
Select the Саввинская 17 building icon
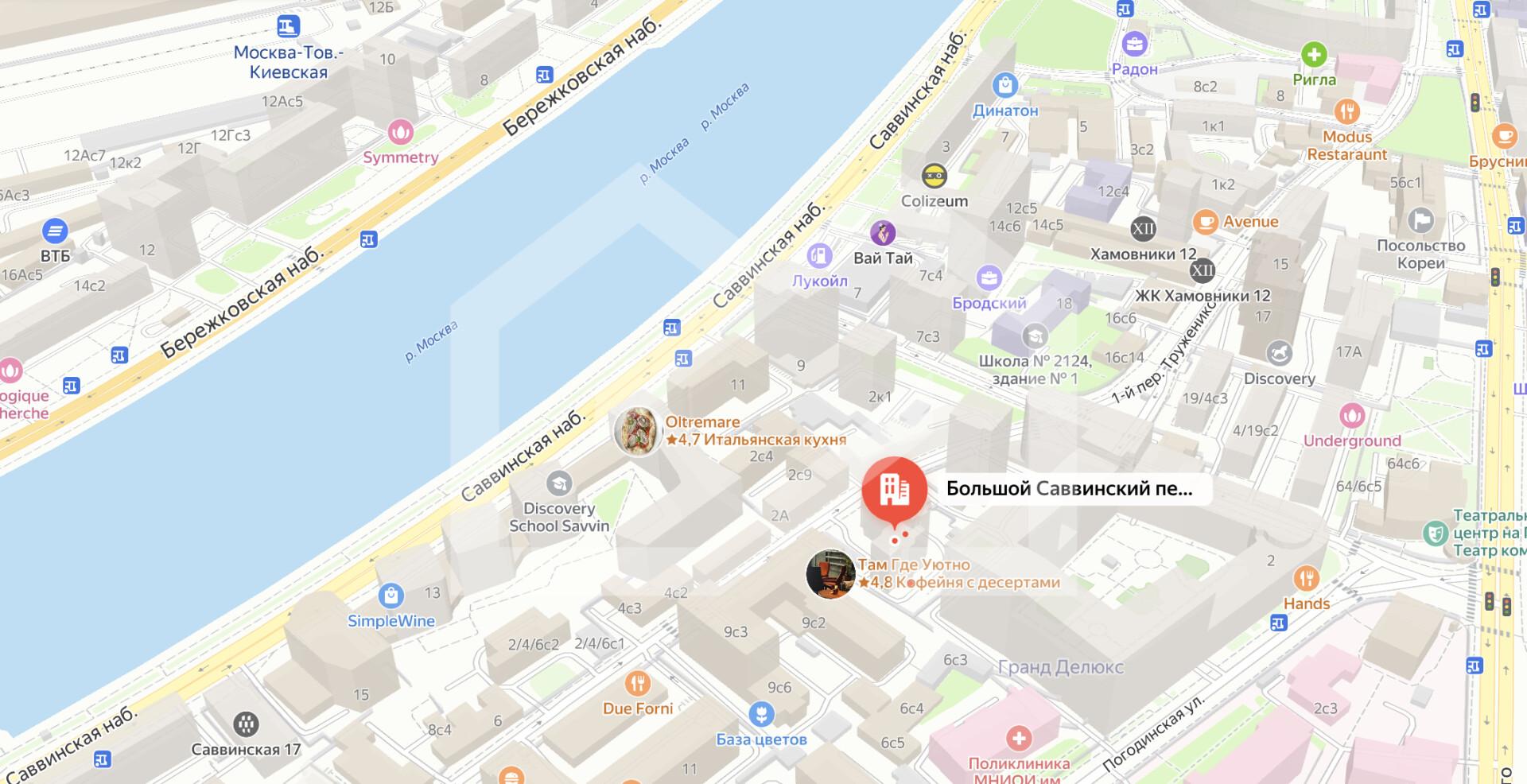pyautogui.click(x=246, y=724)
